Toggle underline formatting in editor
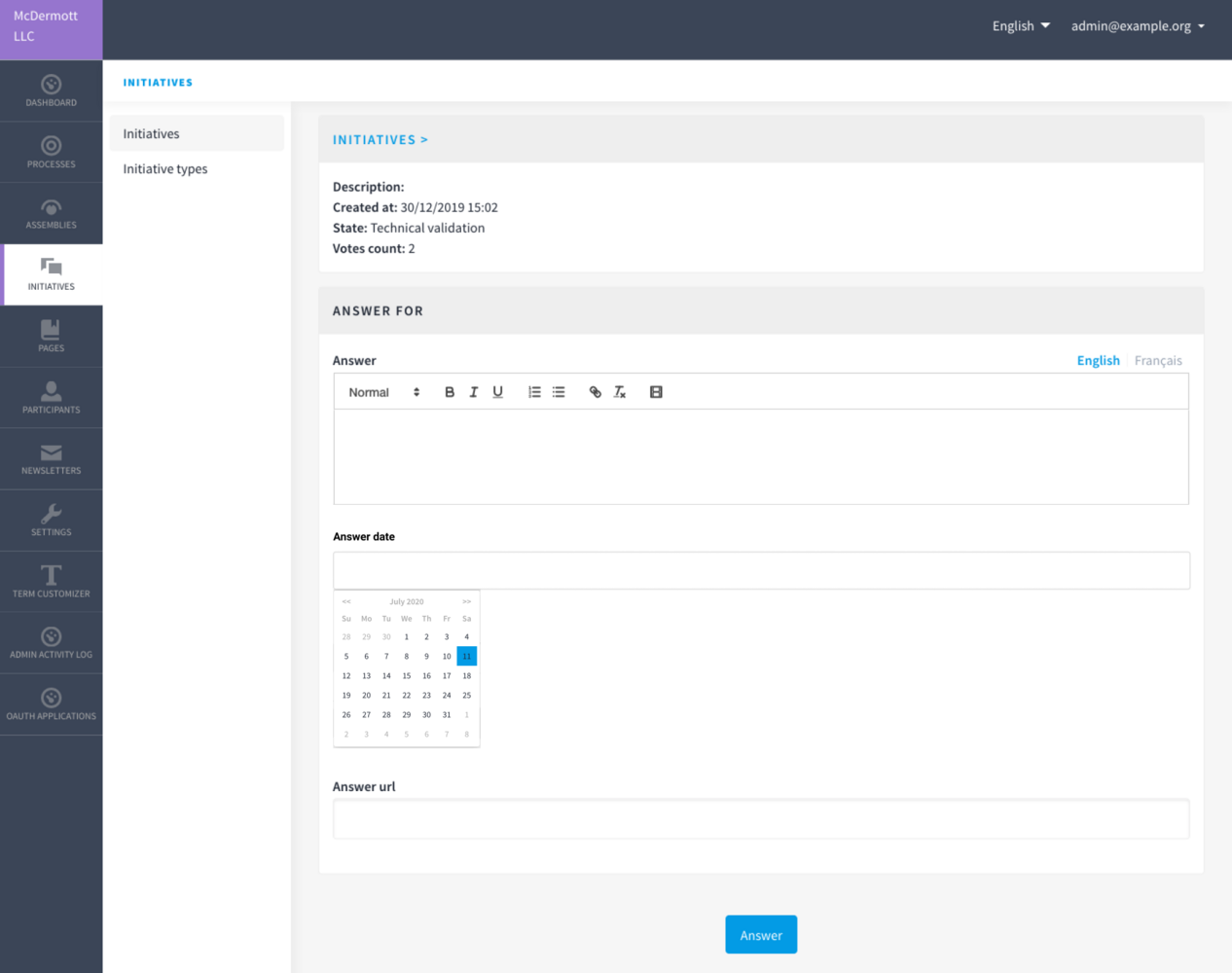 (497, 392)
